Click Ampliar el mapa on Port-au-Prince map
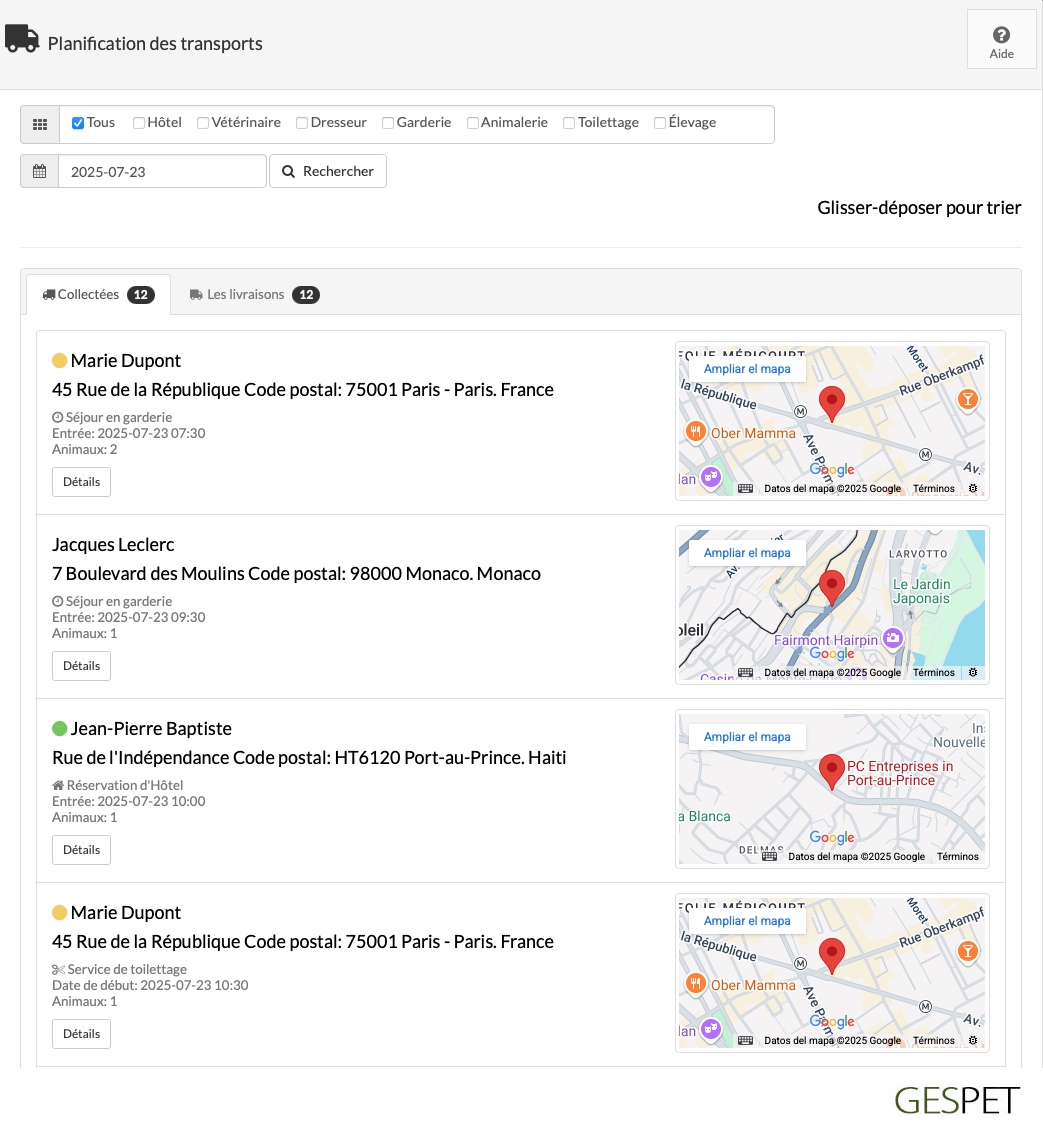 coord(747,737)
